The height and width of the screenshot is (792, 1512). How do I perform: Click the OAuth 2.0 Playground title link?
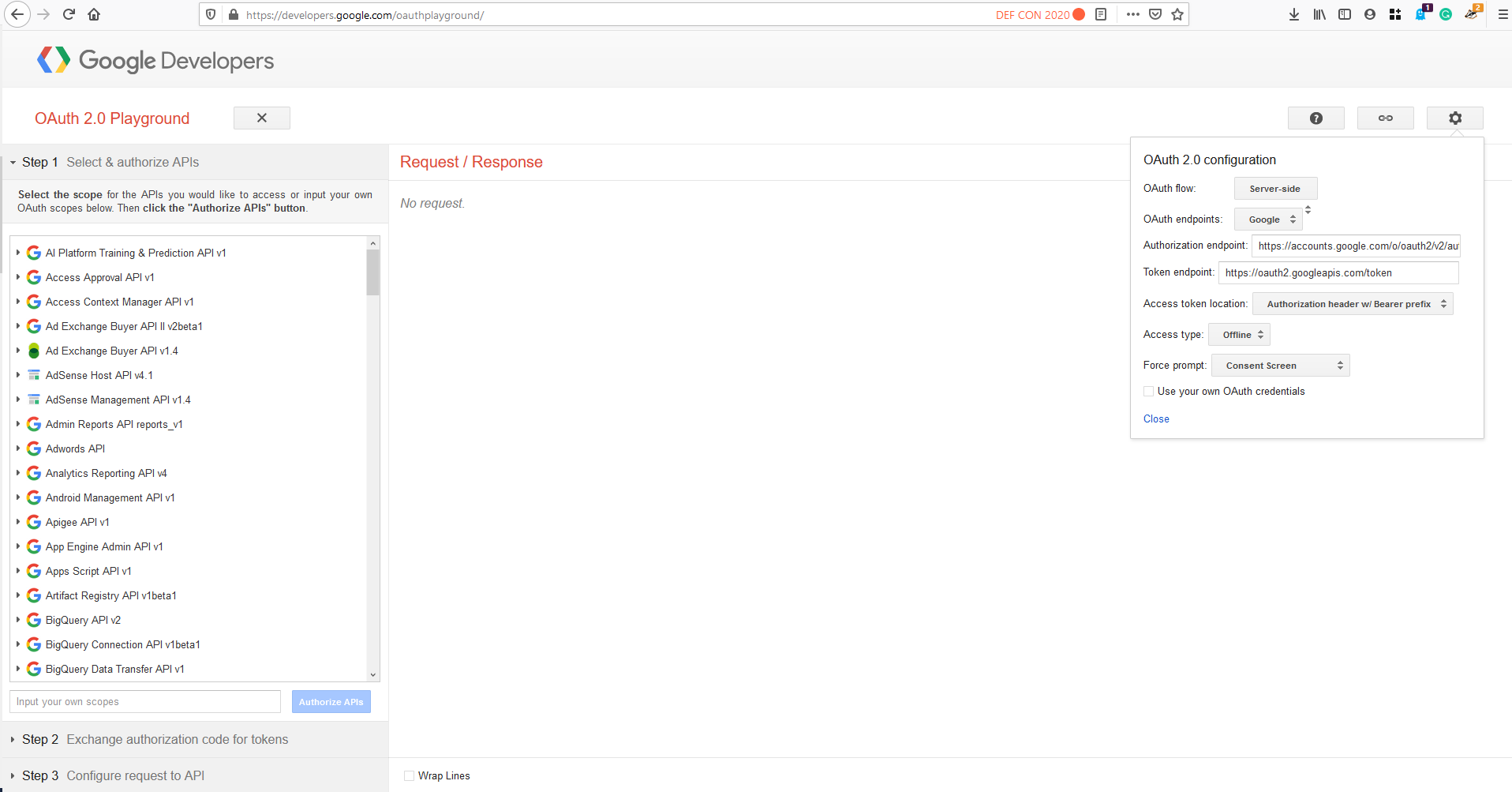tap(112, 118)
